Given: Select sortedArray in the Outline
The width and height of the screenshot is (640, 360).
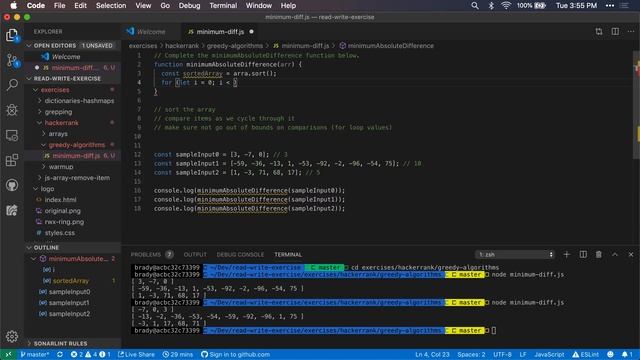Looking at the screenshot, I should coord(71,280).
